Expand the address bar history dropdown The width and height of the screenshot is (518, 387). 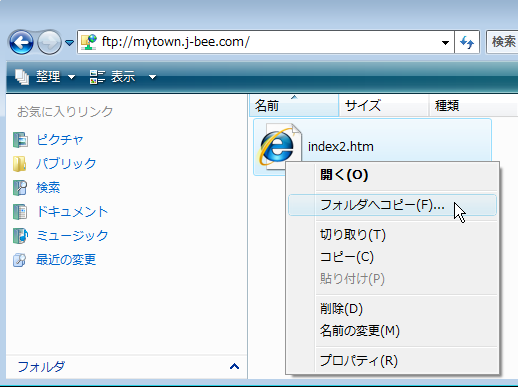click(x=445, y=43)
